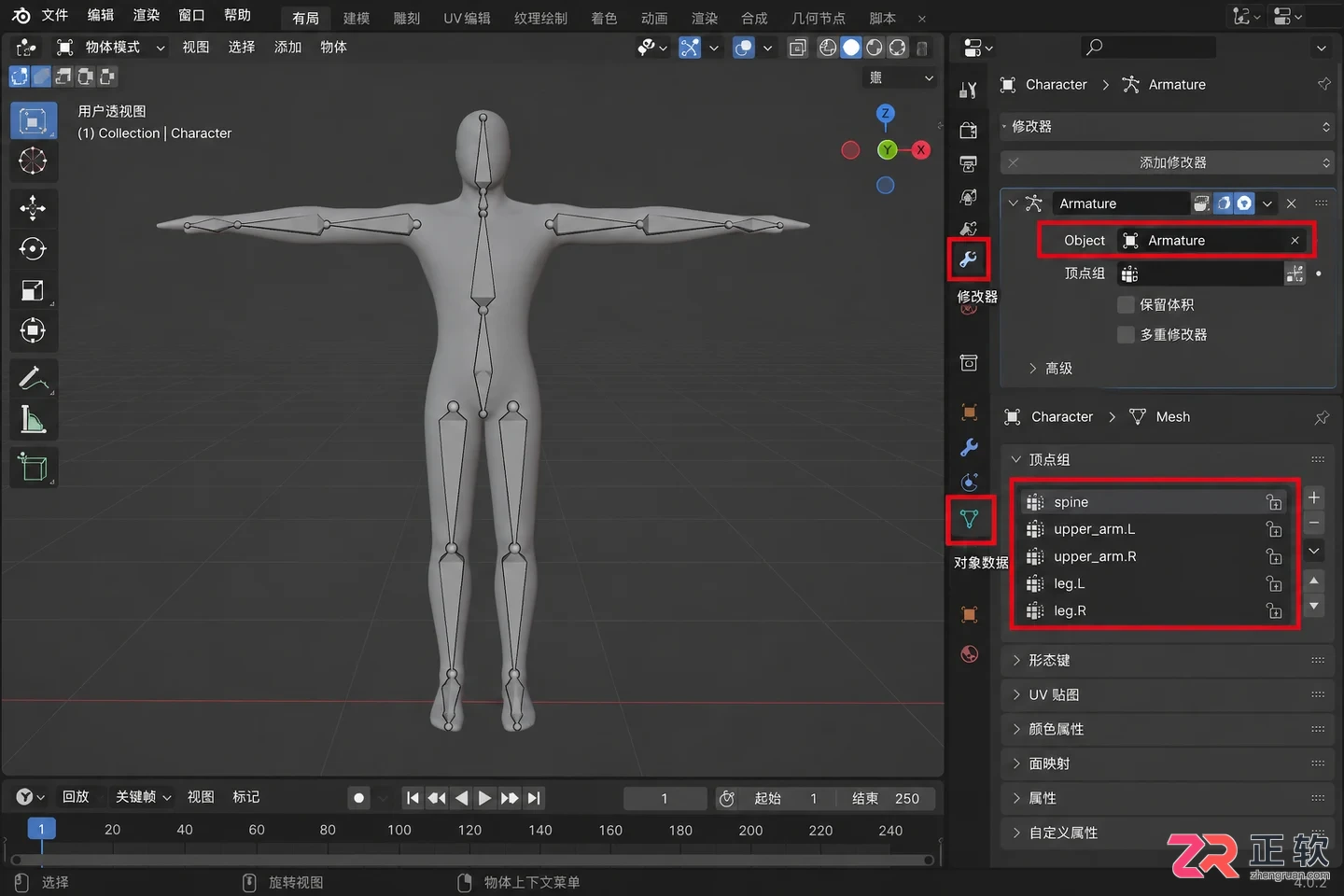Collapse the 顶点组 panel
The width and height of the screenshot is (1344, 896).
(x=1168, y=459)
